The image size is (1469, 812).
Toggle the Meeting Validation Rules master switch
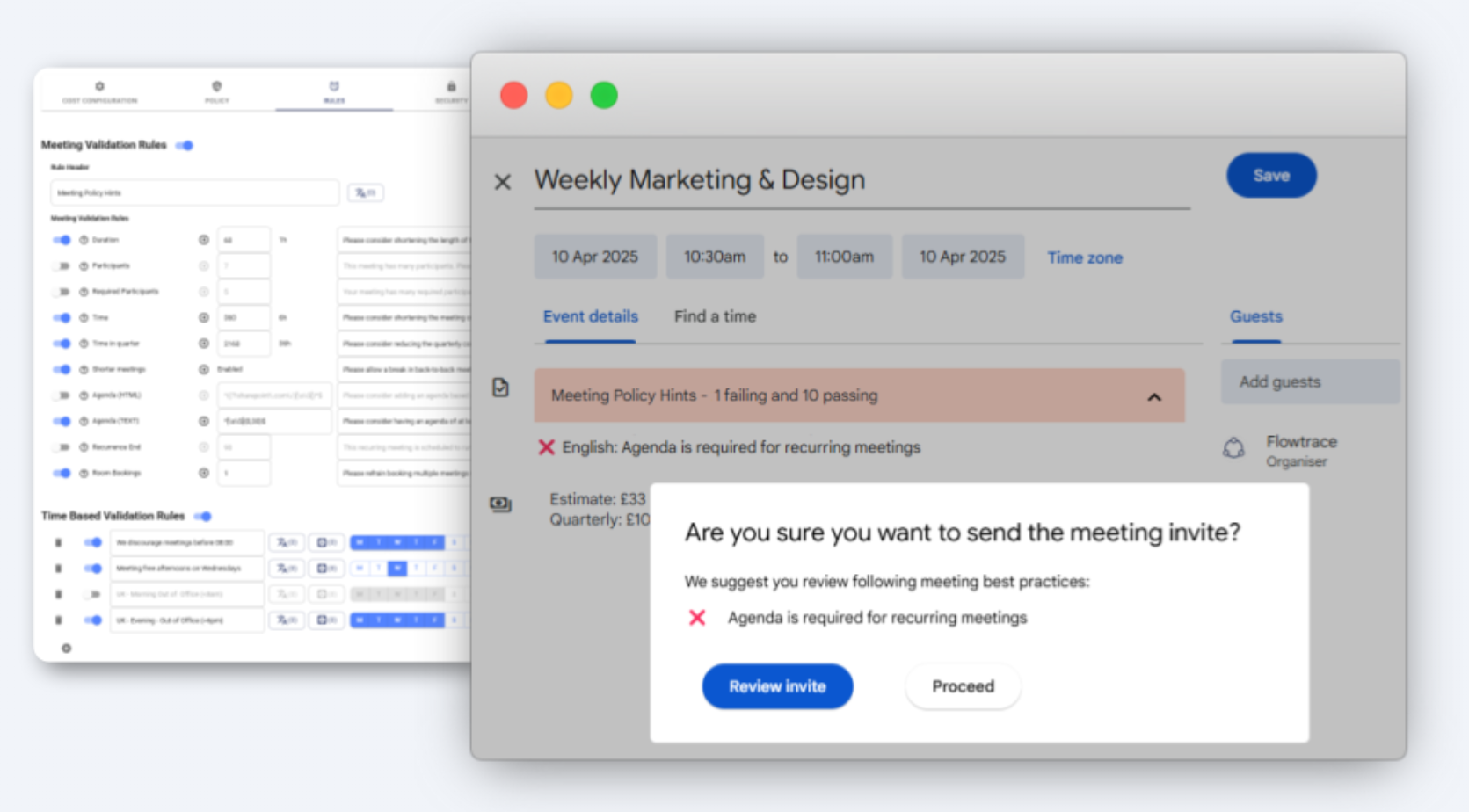click(185, 145)
